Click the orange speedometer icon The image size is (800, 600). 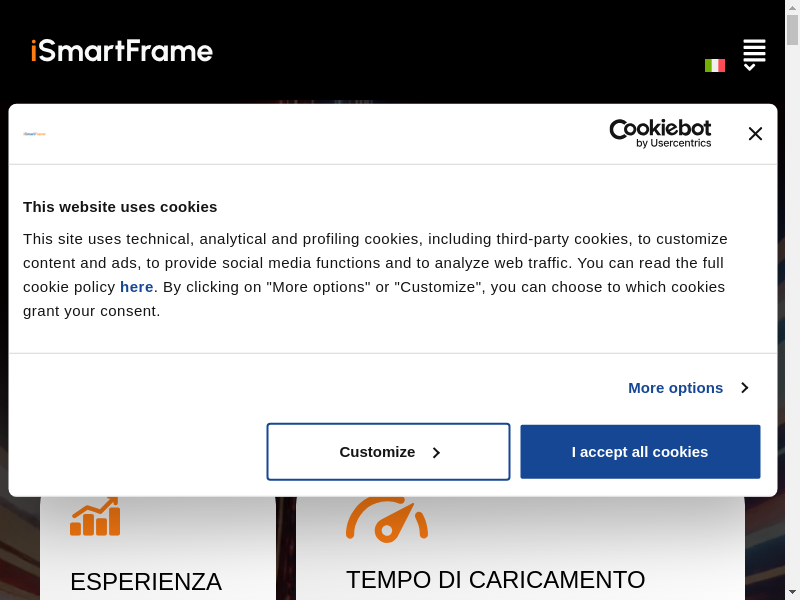pyautogui.click(x=386, y=520)
